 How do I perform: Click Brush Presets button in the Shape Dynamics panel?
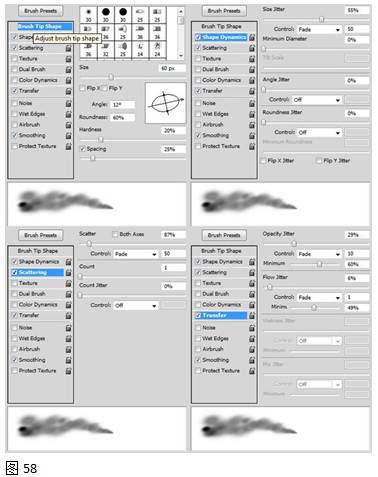pyautogui.click(x=224, y=11)
